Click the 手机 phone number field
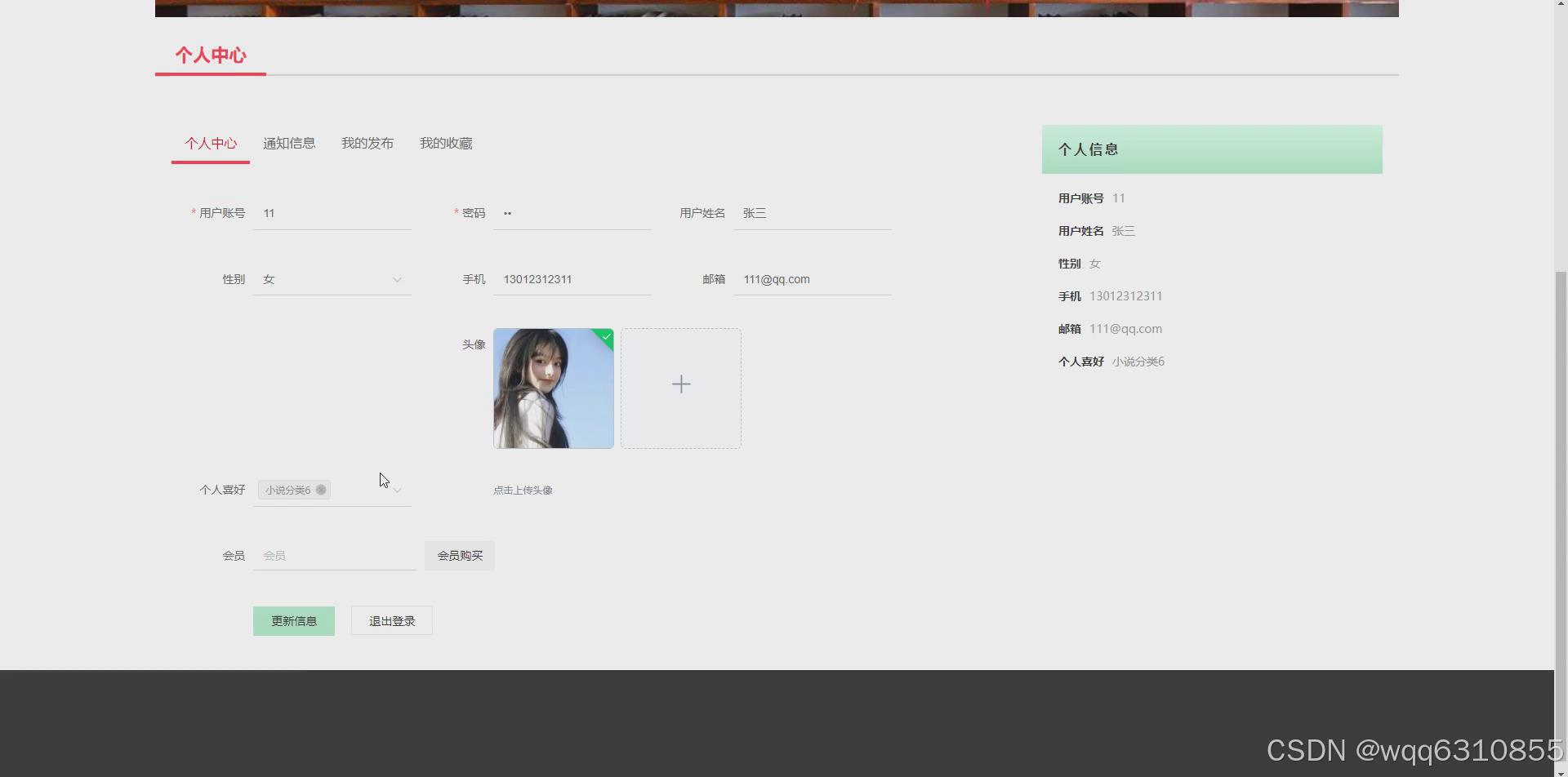Viewport: 1568px width, 777px height. pos(572,279)
